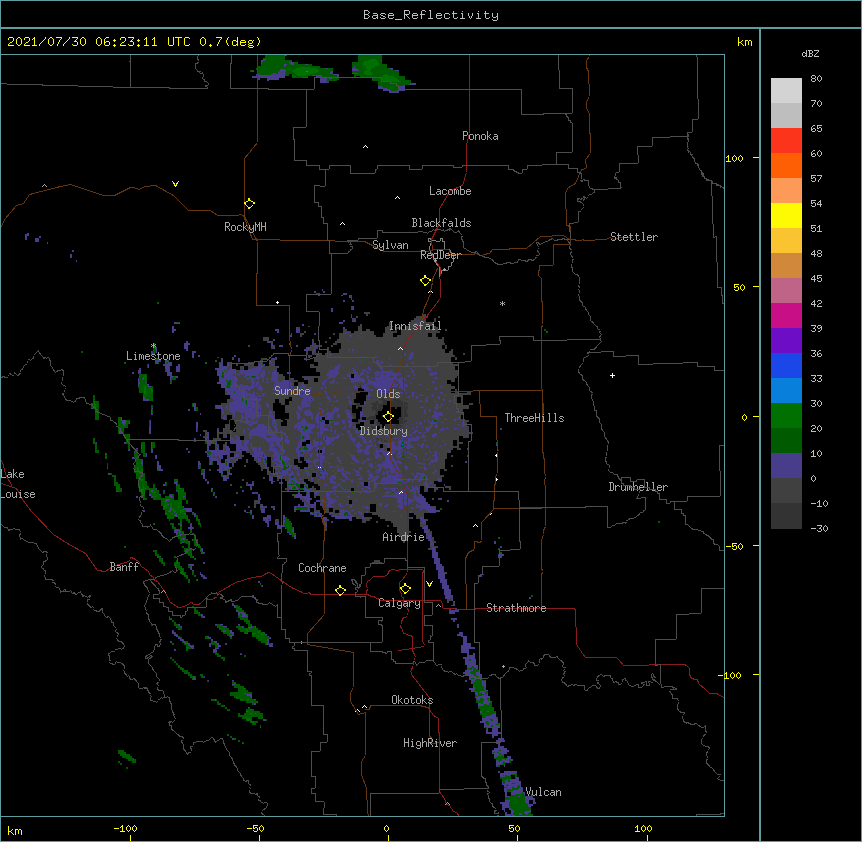This screenshot has width=862, height=842.
Task: Click the Banff town label
Action: (124, 567)
